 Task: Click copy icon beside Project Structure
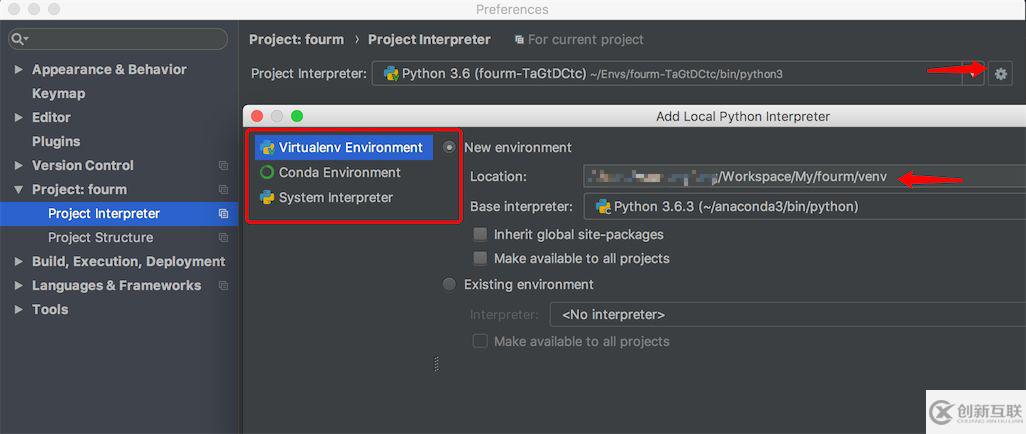pos(223,237)
